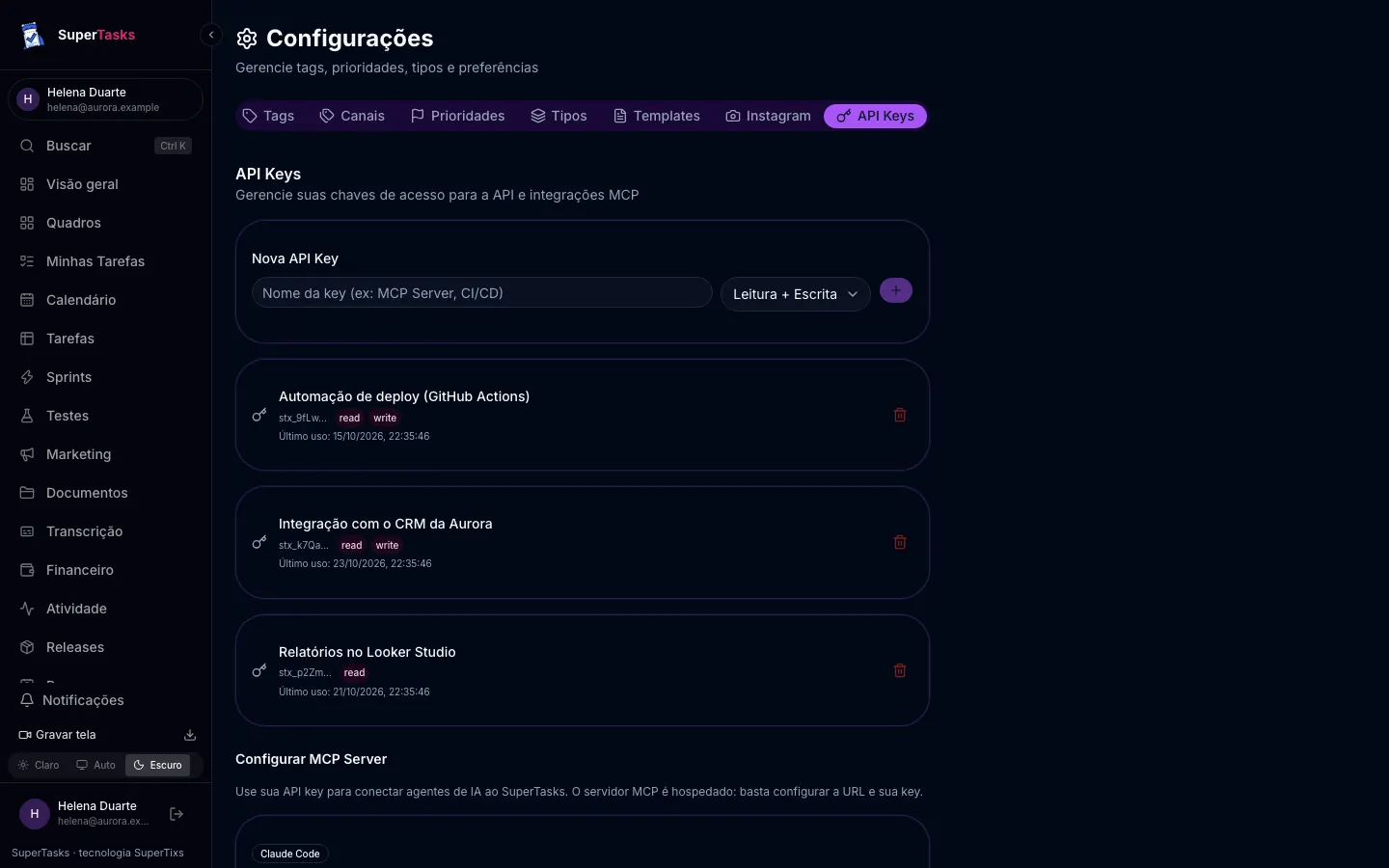
Task: Select the Claude Code chip
Action: [x=290, y=854]
